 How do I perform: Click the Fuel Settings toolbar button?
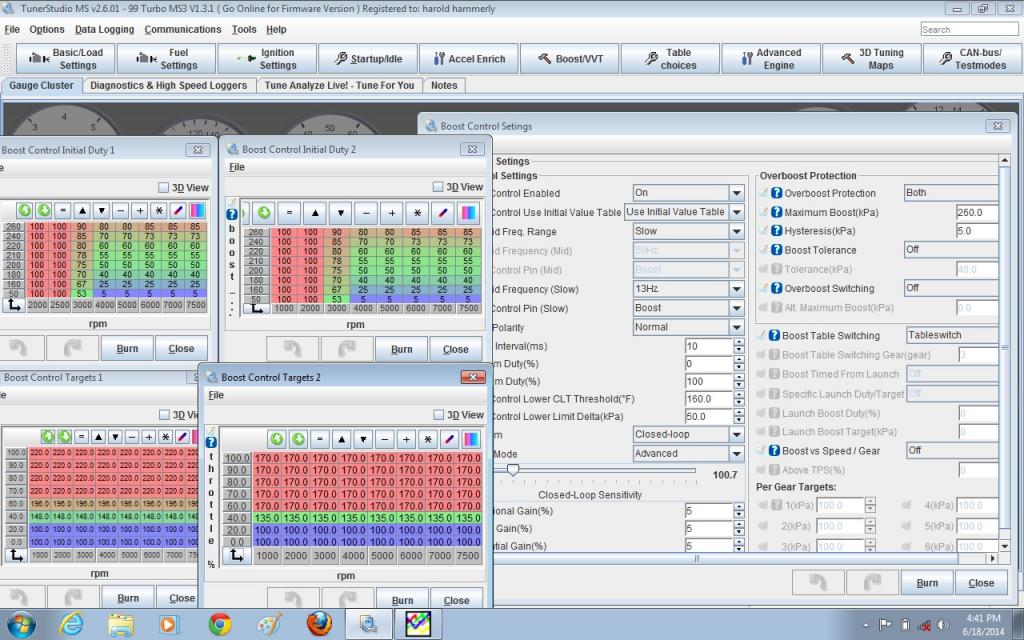pos(165,59)
